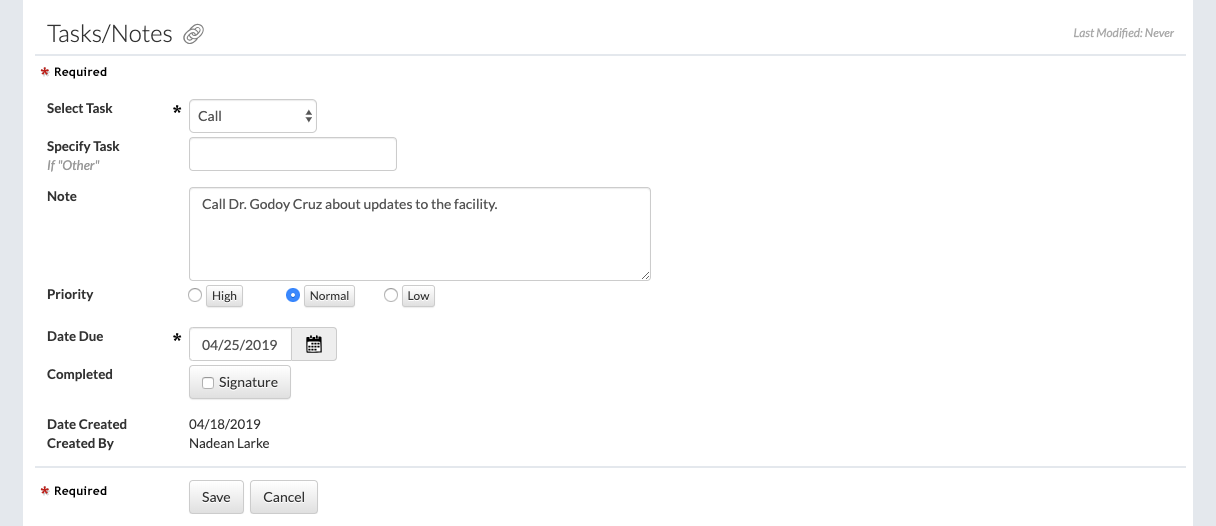Screen dimensions: 1216x526
Task: Select the Normal priority radio button
Action: pos(293,295)
